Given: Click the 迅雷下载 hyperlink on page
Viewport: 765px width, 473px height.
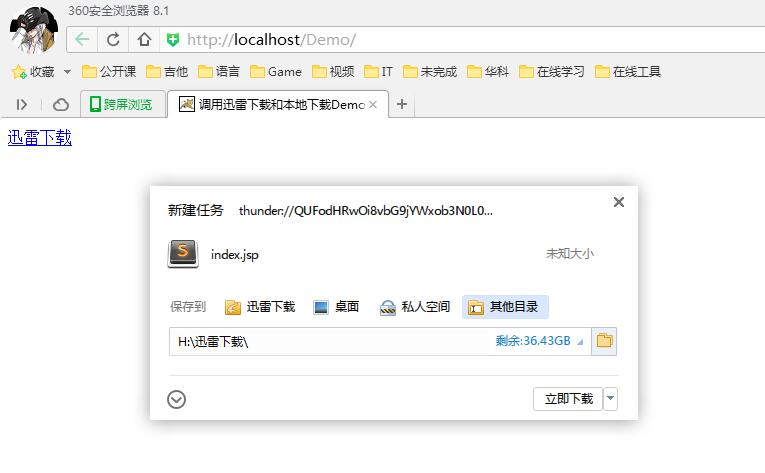Looking at the screenshot, I should point(40,138).
